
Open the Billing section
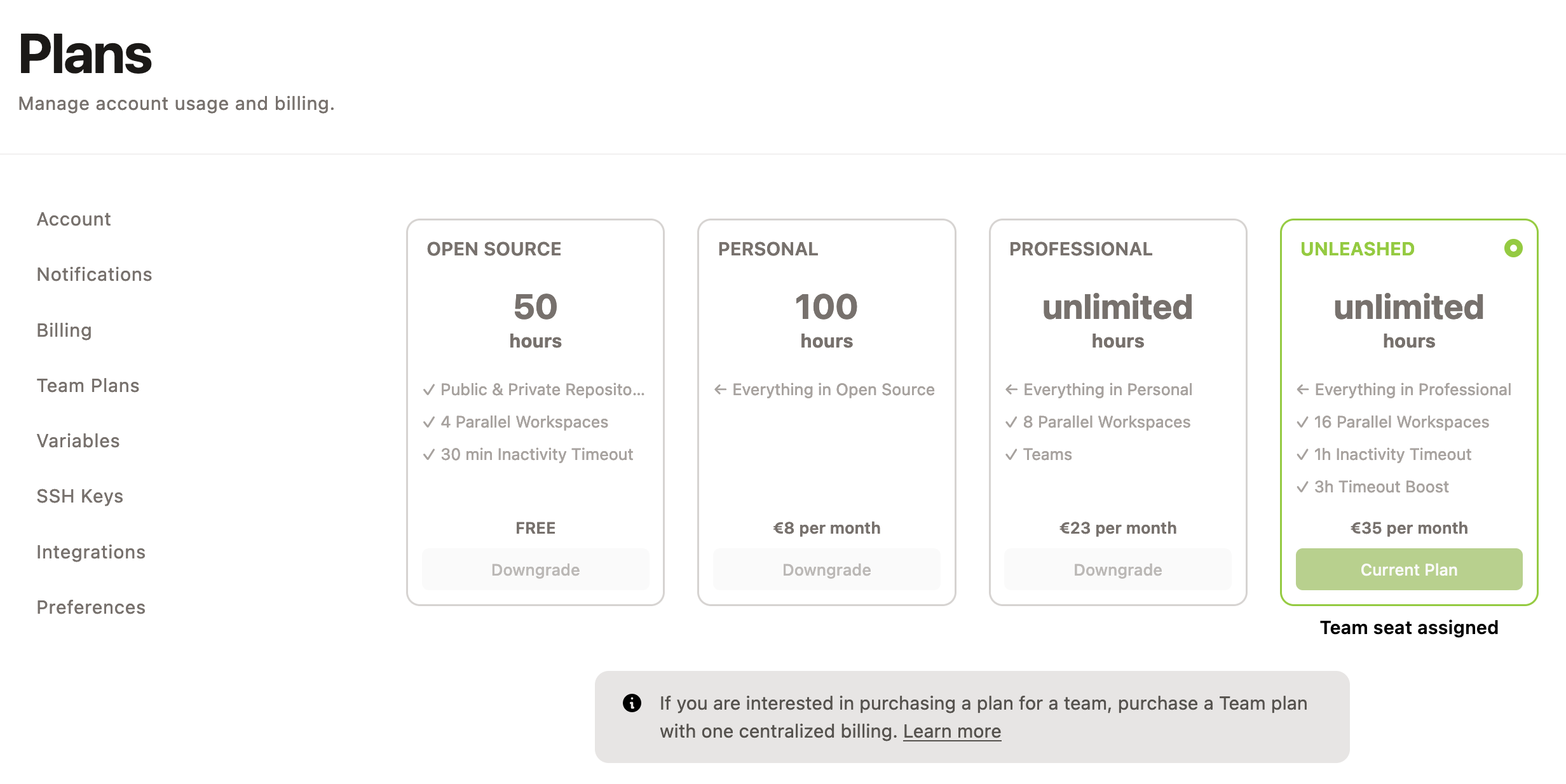[64, 330]
